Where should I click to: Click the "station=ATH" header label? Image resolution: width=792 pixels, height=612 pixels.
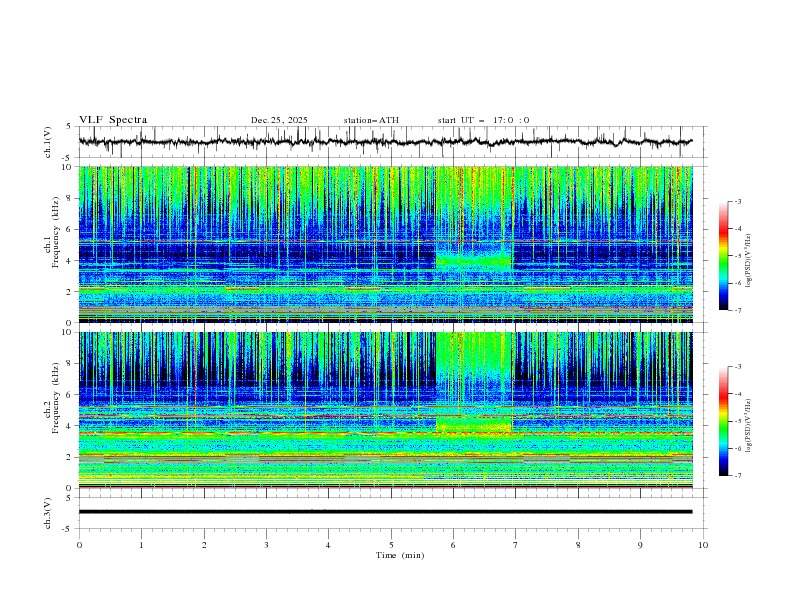pos(371,120)
